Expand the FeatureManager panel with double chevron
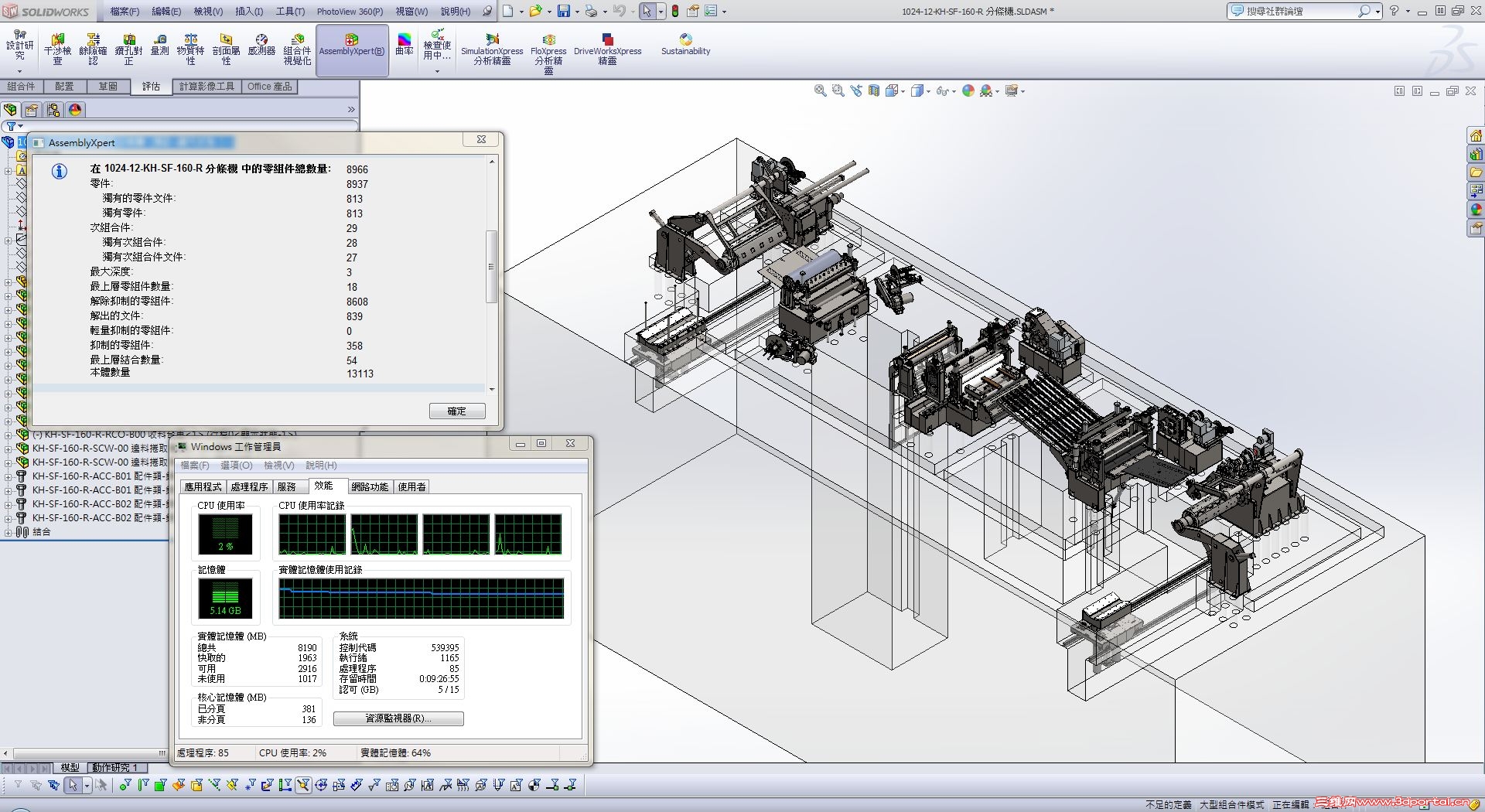Image resolution: width=1485 pixels, height=812 pixels. coord(351,110)
